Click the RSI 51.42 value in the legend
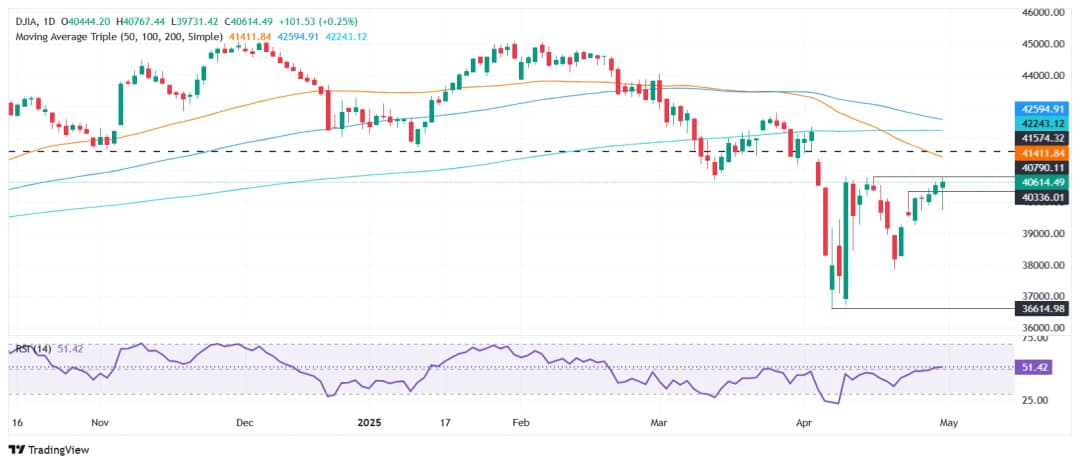 coord(73,349)
